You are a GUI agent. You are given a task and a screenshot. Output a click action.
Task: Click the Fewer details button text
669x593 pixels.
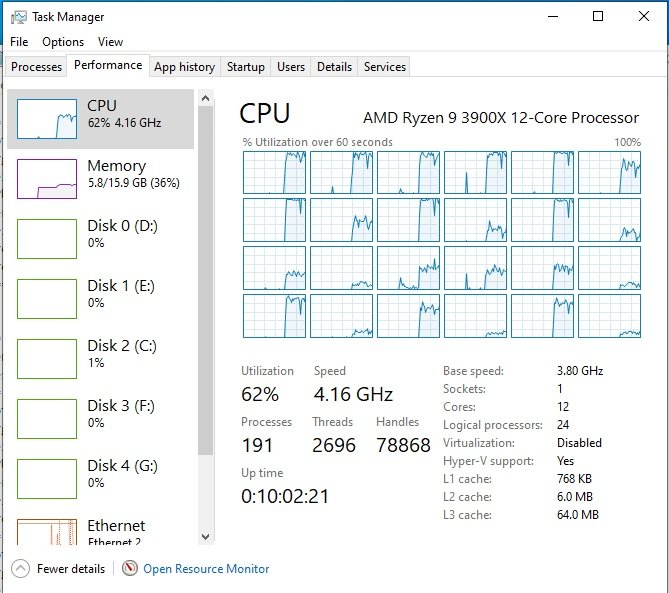(71, 569)
